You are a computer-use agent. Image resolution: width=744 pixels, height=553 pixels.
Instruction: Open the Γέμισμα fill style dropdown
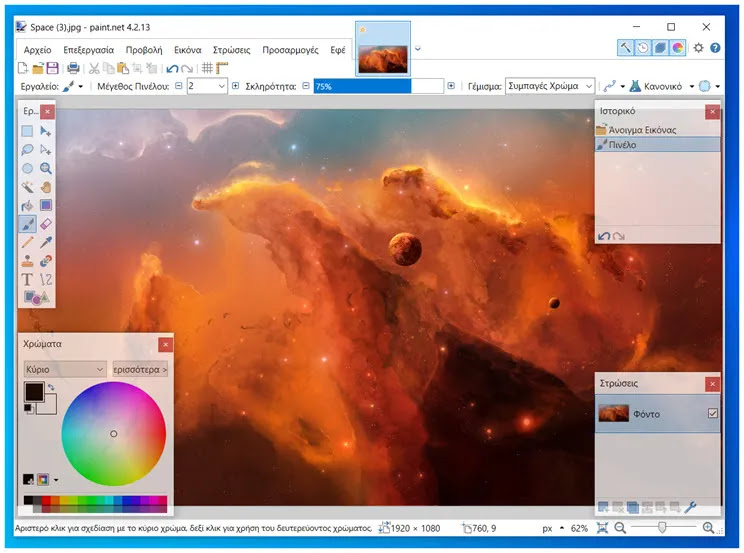pyautogui.click(x=550, y=86)
